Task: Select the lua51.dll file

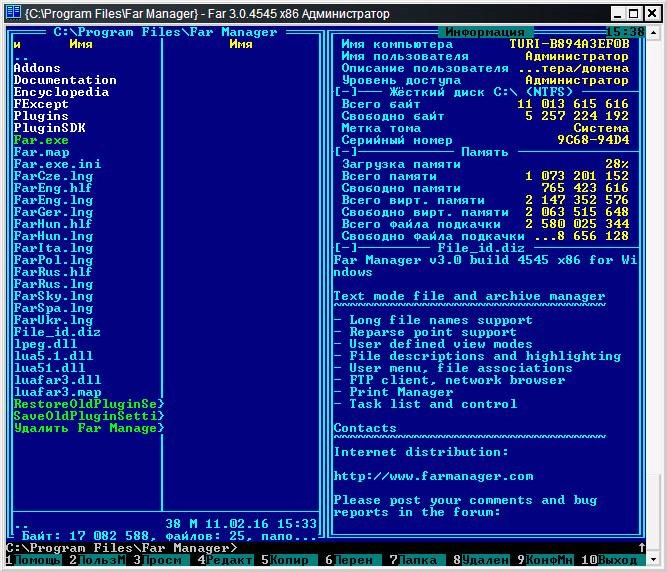Action: [49, 368]
